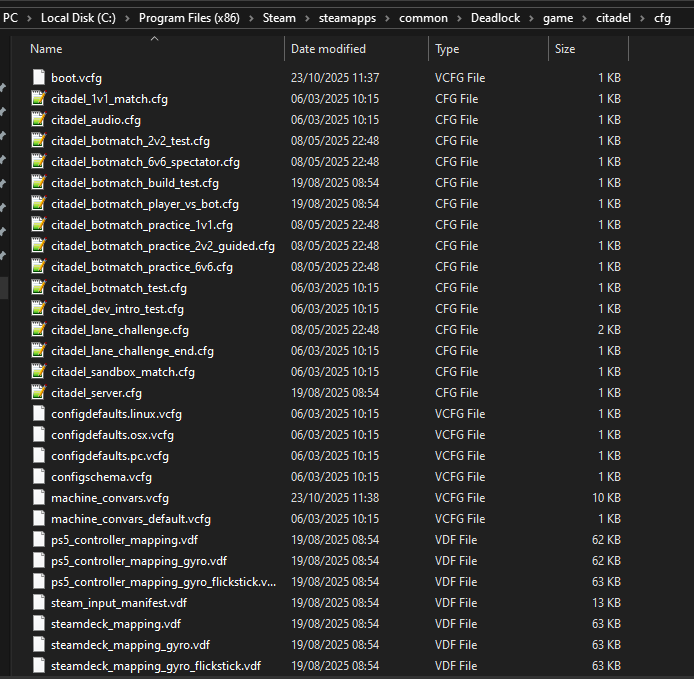Viewport: 694px width, 679px height.
Task: Click the citadel_lane_challenge.cfg file icon
Action: click(x=39, y=329)
